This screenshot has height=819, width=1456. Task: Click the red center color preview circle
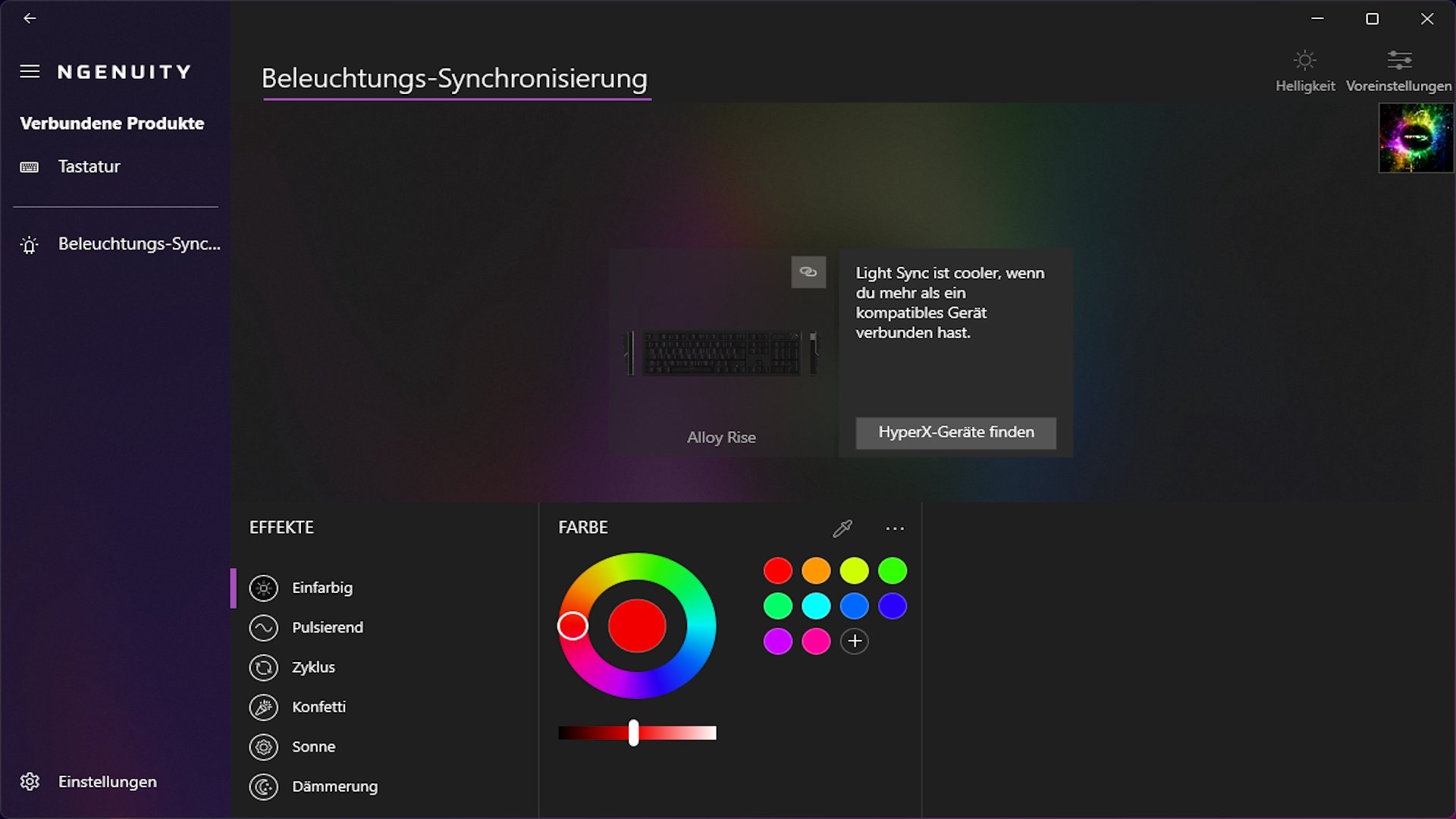tap(637, 626)
